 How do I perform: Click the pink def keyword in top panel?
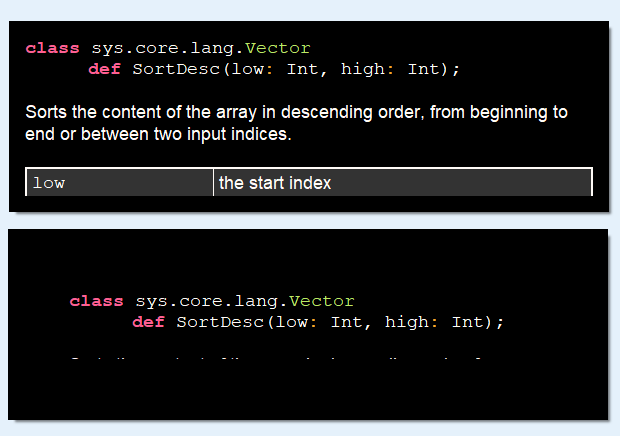click(106, 69)
